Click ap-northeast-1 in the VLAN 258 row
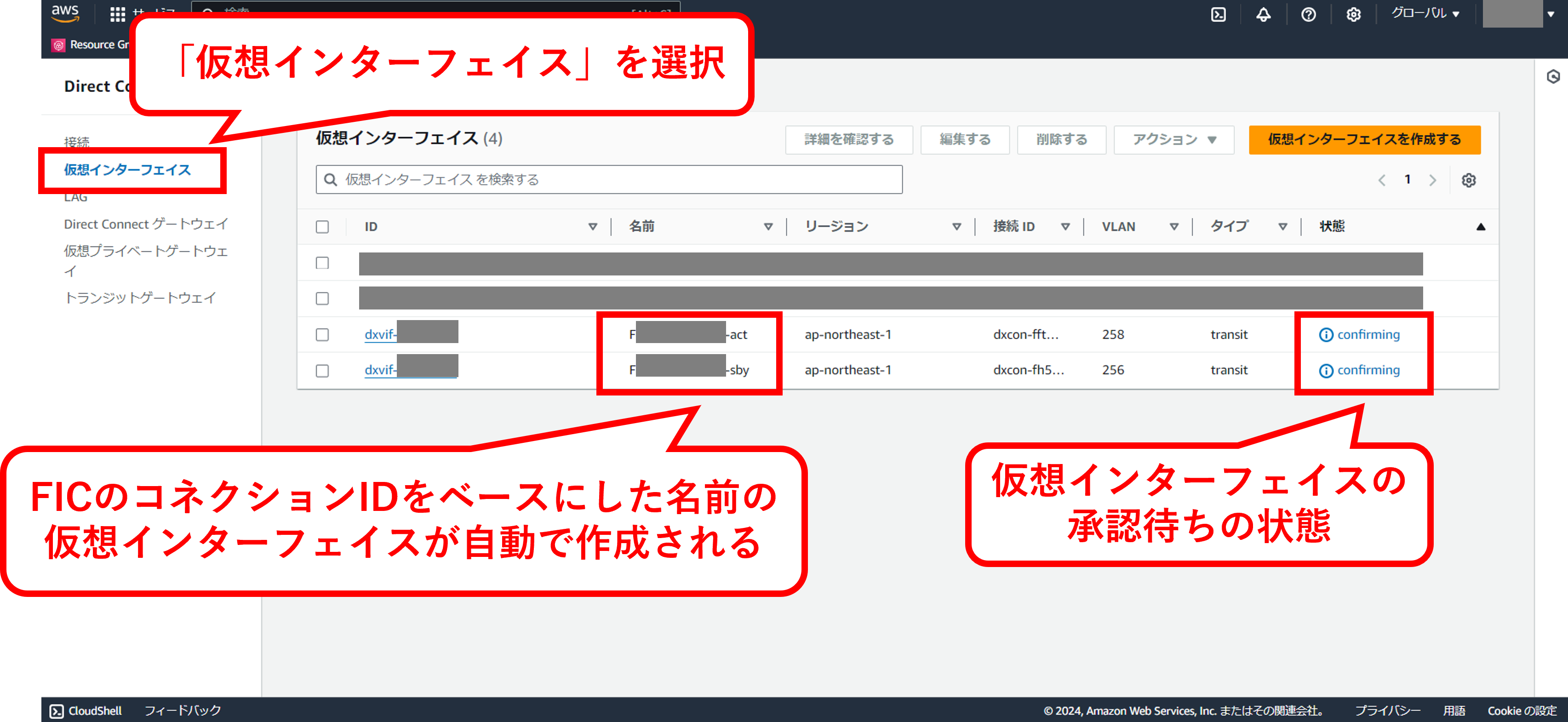The image size is (1568, 722). click(848, 335)
